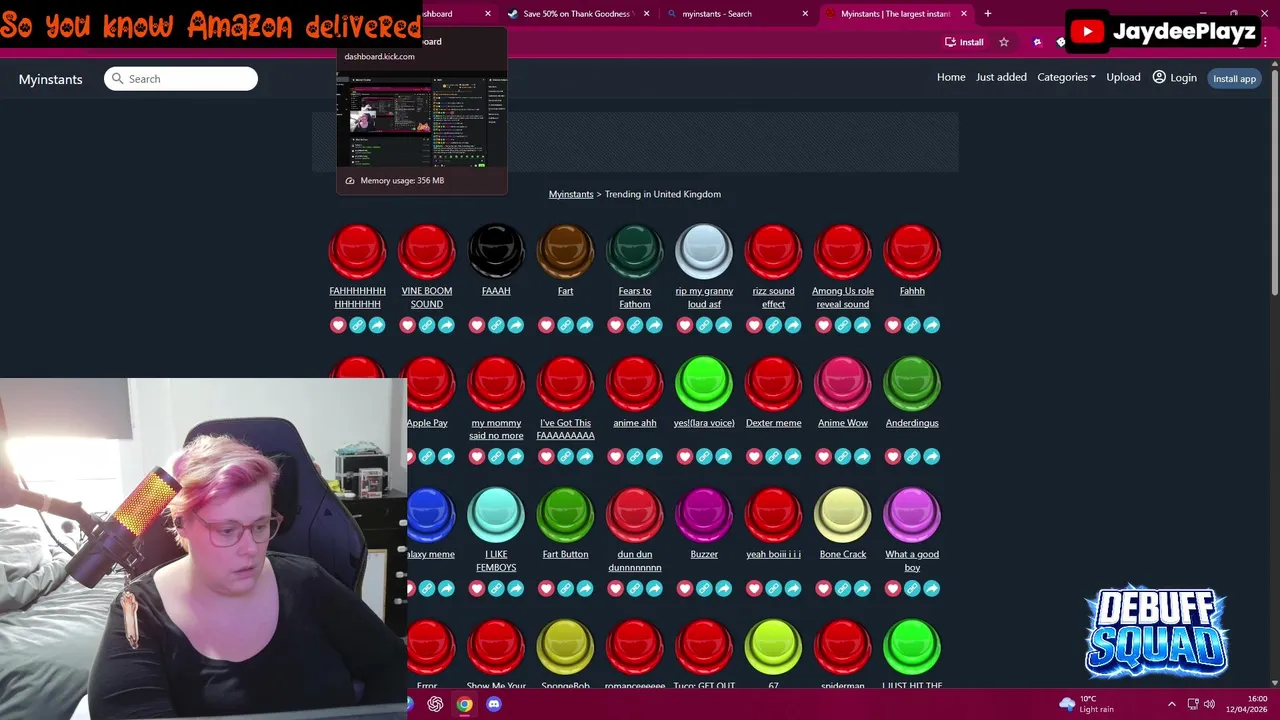Screen dimensions: 1280x720
Task: Click the browser install app button
Action: tap(964, 42)
